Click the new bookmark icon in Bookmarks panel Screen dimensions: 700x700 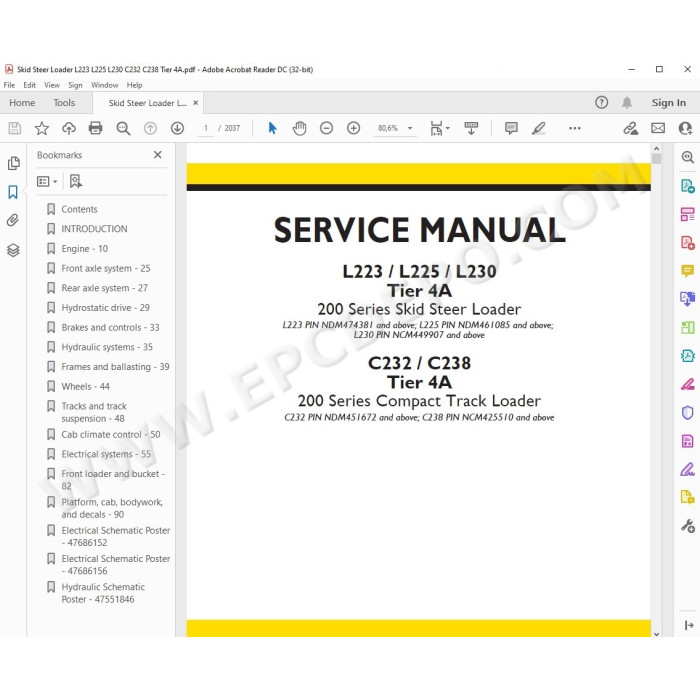[75, 181]
